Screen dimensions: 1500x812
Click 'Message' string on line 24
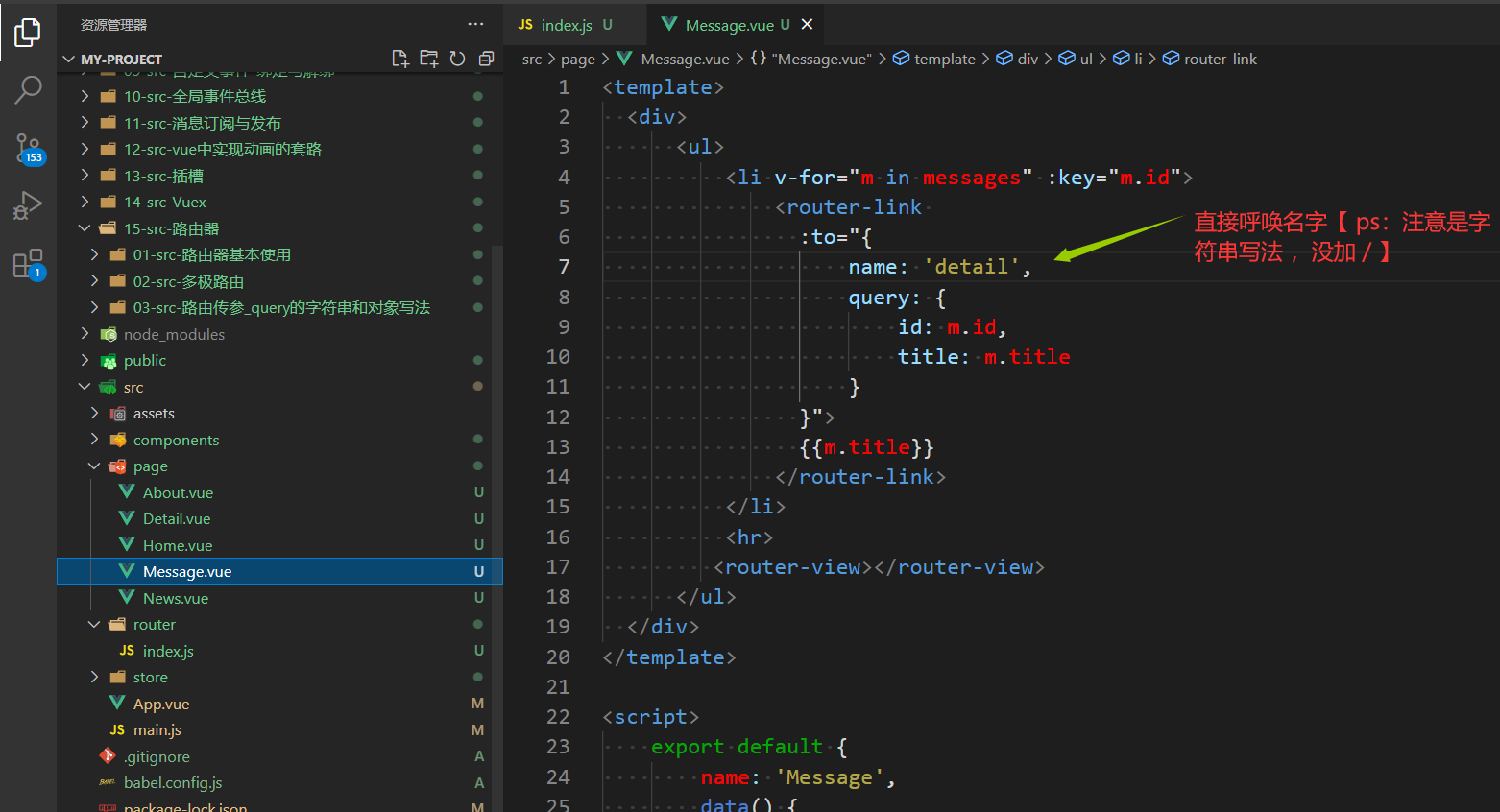click(830, 777)
